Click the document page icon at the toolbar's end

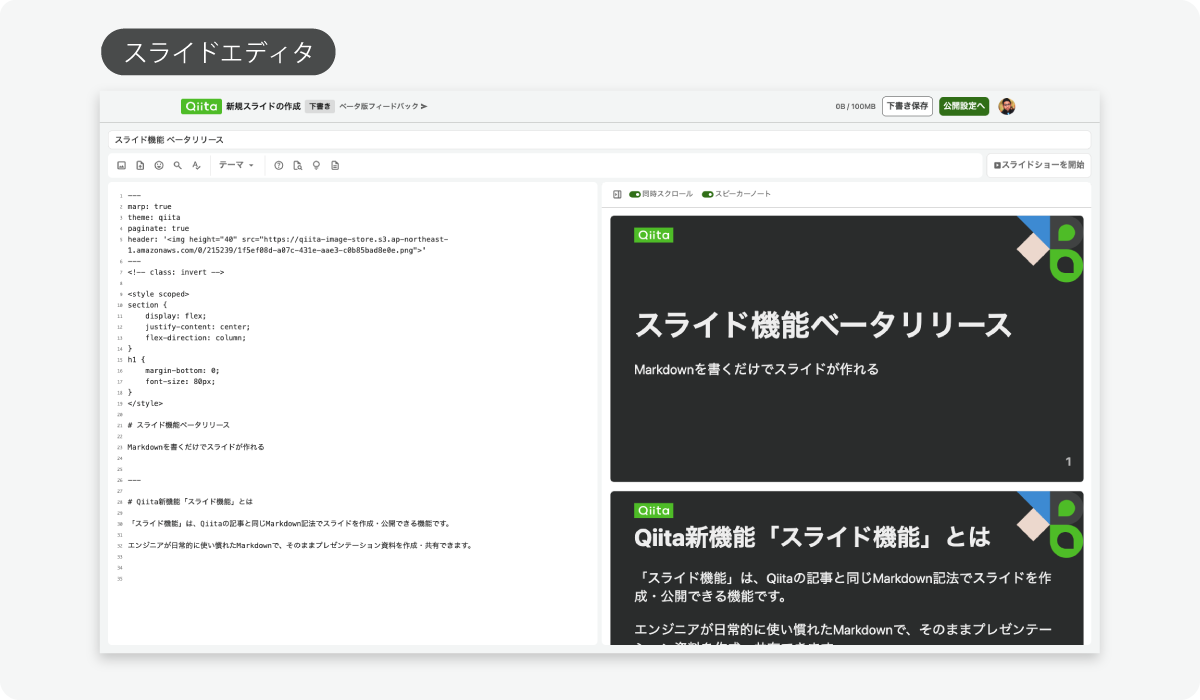click(335, 165)
